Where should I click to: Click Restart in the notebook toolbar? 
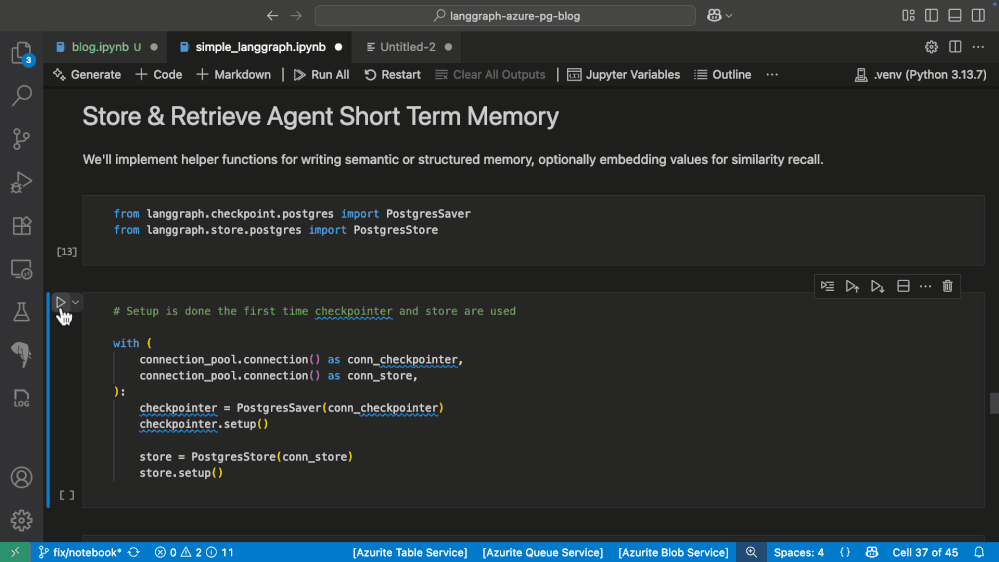(x=392, y=75)
